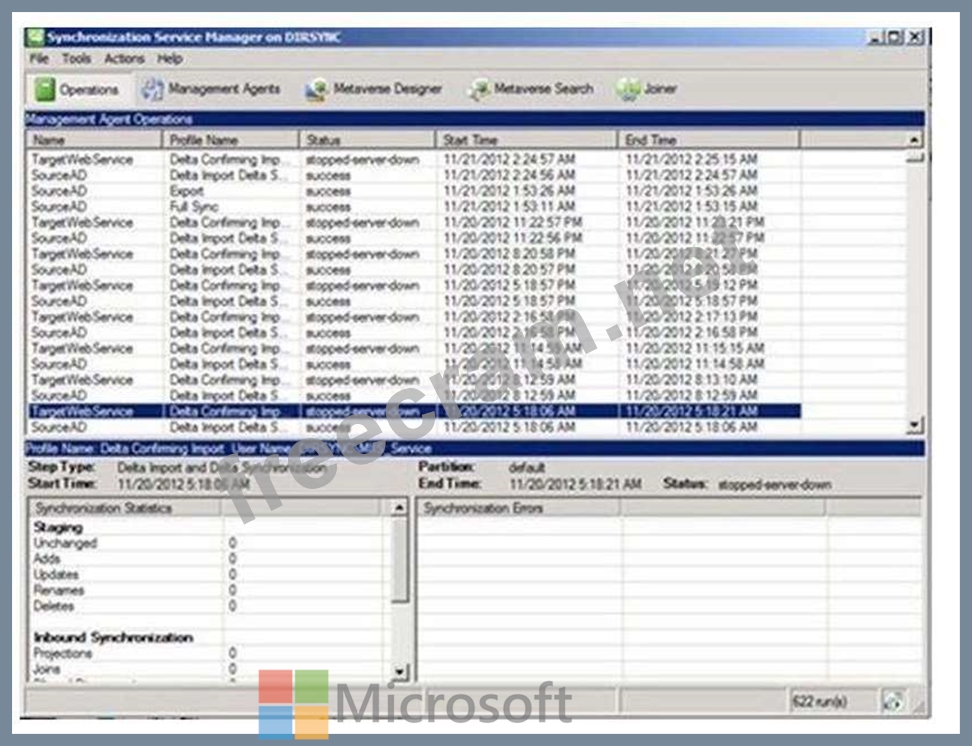Image resolution: width=972 pixels, height=746 pixels.
Task: Sort by Profile Name column header
Action: (x=231, y=140)
